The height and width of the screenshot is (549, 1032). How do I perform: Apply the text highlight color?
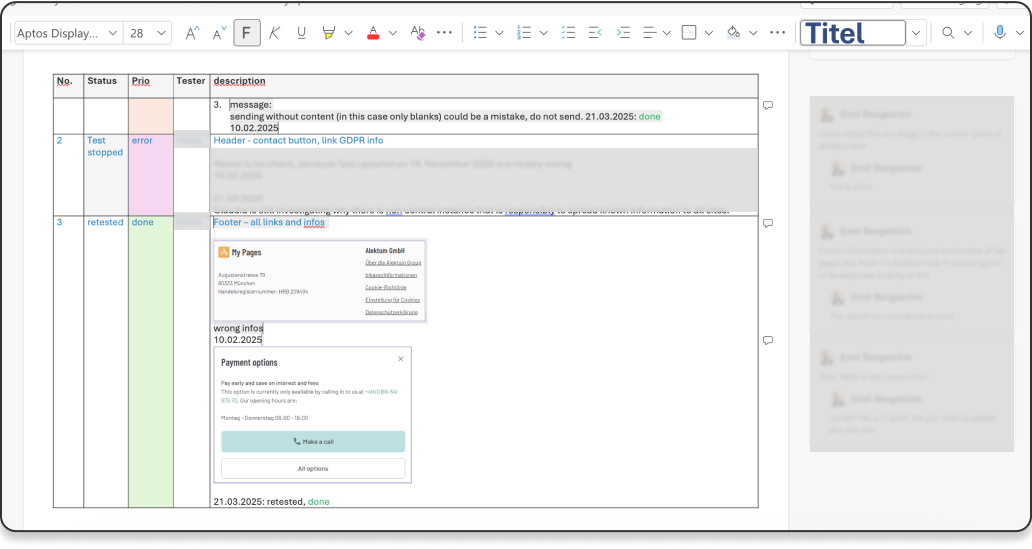(x=328, y=33)
